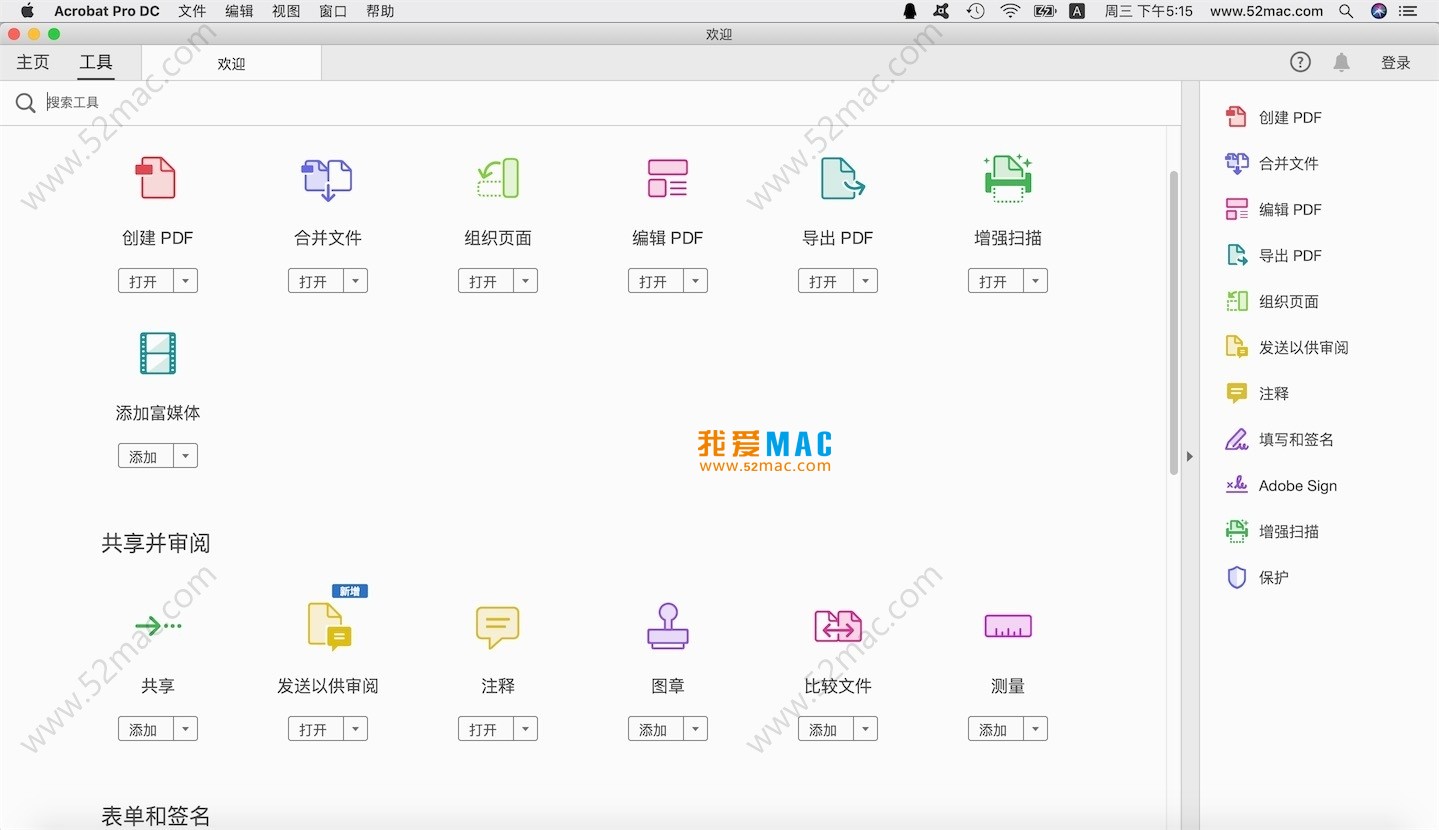Screen dimensions: 1439x830
Task: Click the Rich Media (添加富媒体) film icon
Action: pos(157,353)
